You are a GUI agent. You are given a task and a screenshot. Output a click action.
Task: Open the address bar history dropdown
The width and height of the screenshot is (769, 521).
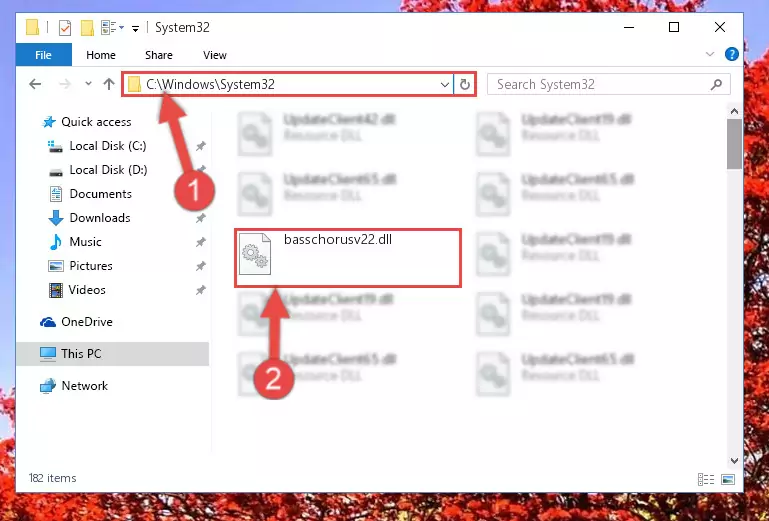tap(444, 84)
